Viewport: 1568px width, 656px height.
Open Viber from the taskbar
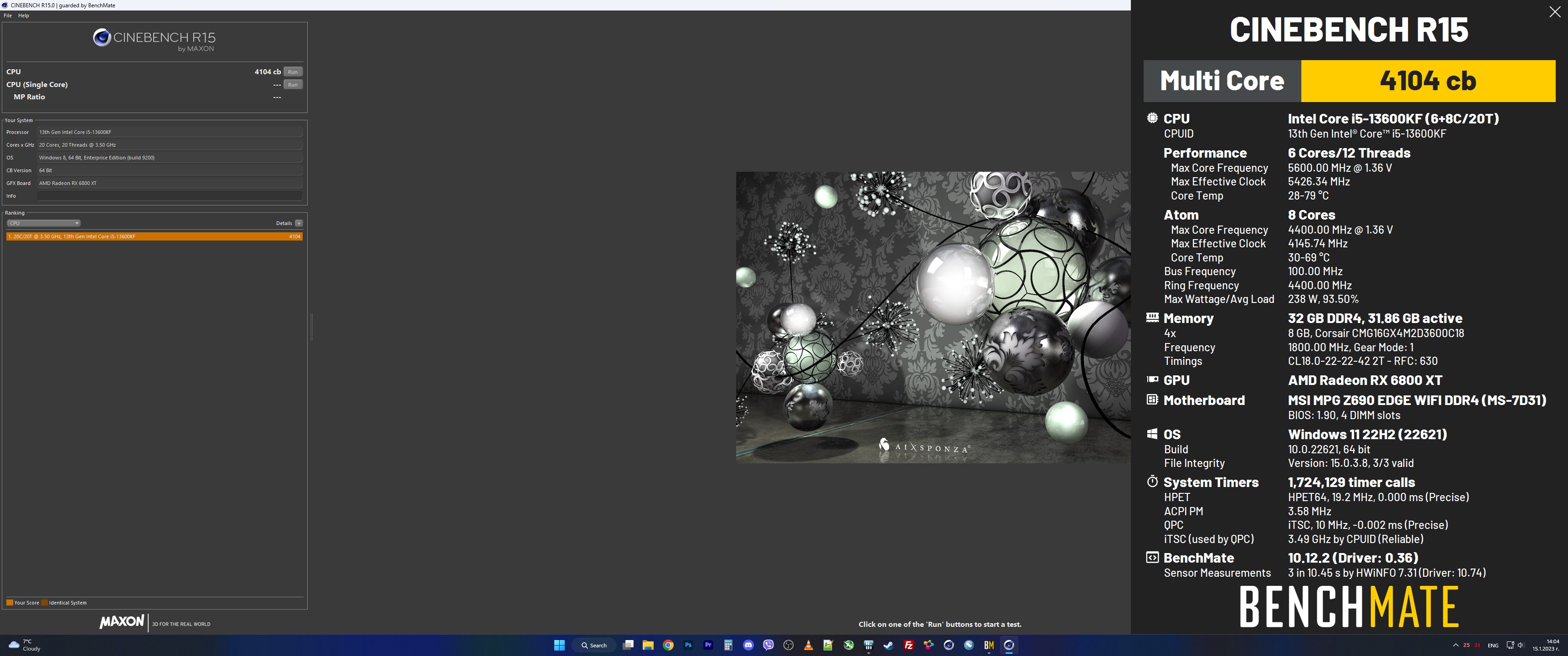769,645
